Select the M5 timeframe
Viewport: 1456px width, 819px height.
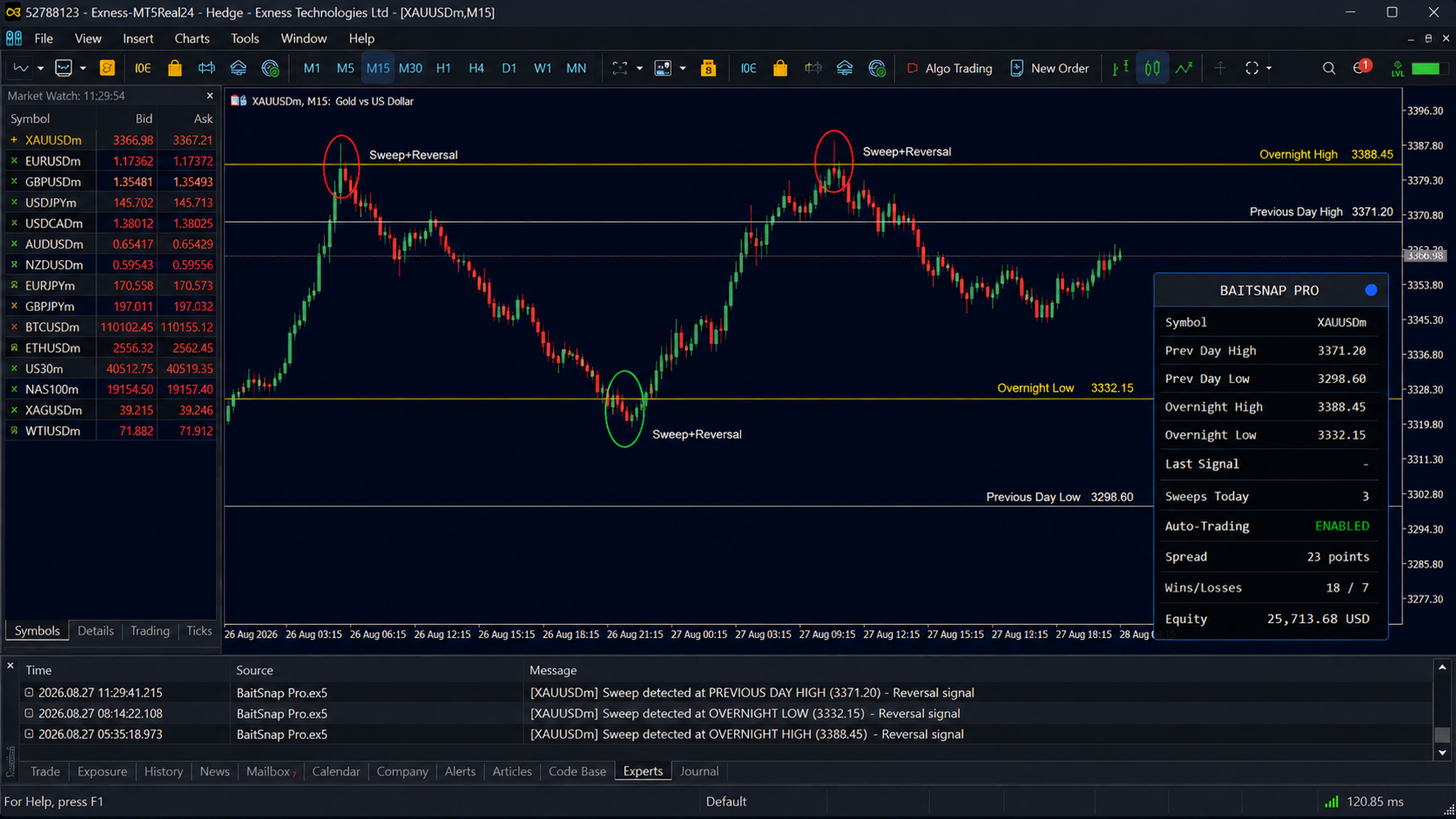[345, 68]
